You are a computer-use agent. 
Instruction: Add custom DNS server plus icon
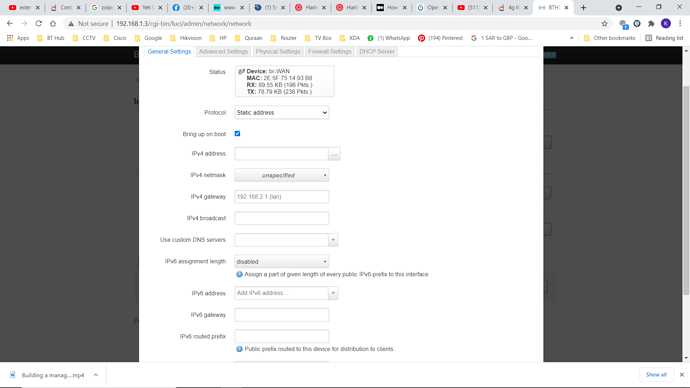[x=333, y=240]
